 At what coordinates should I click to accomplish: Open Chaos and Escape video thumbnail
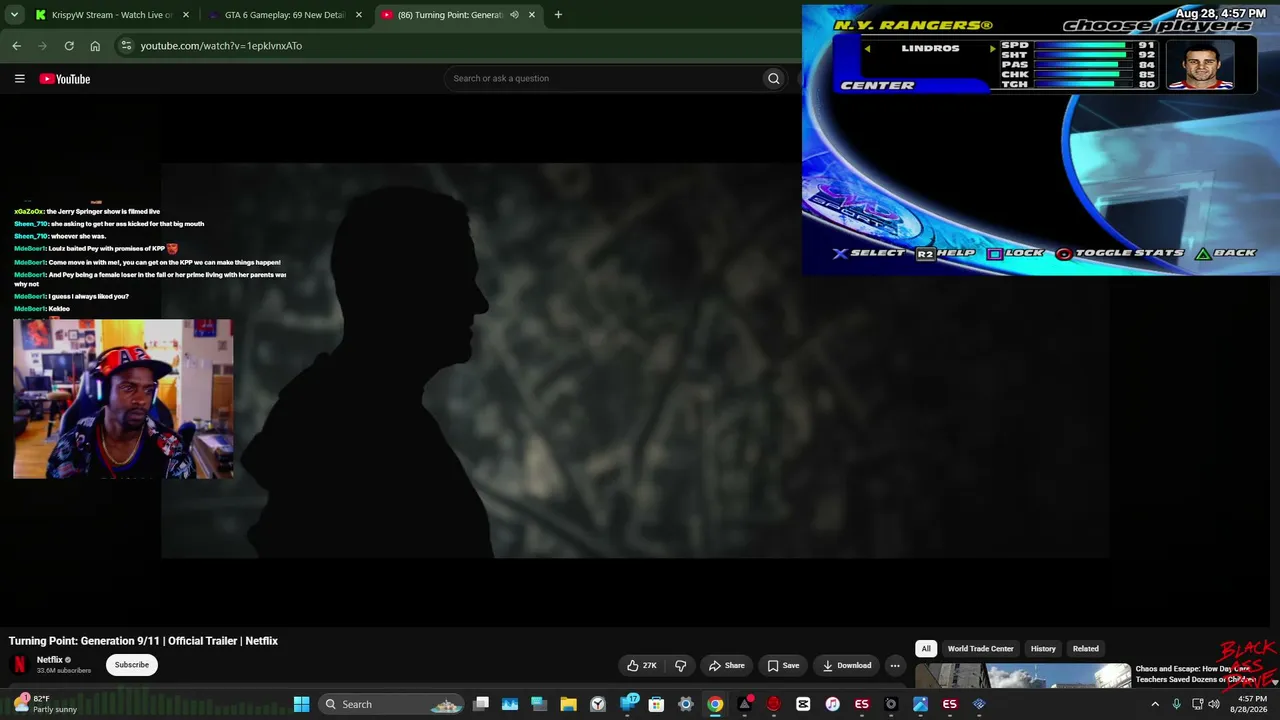point(1023,676)
